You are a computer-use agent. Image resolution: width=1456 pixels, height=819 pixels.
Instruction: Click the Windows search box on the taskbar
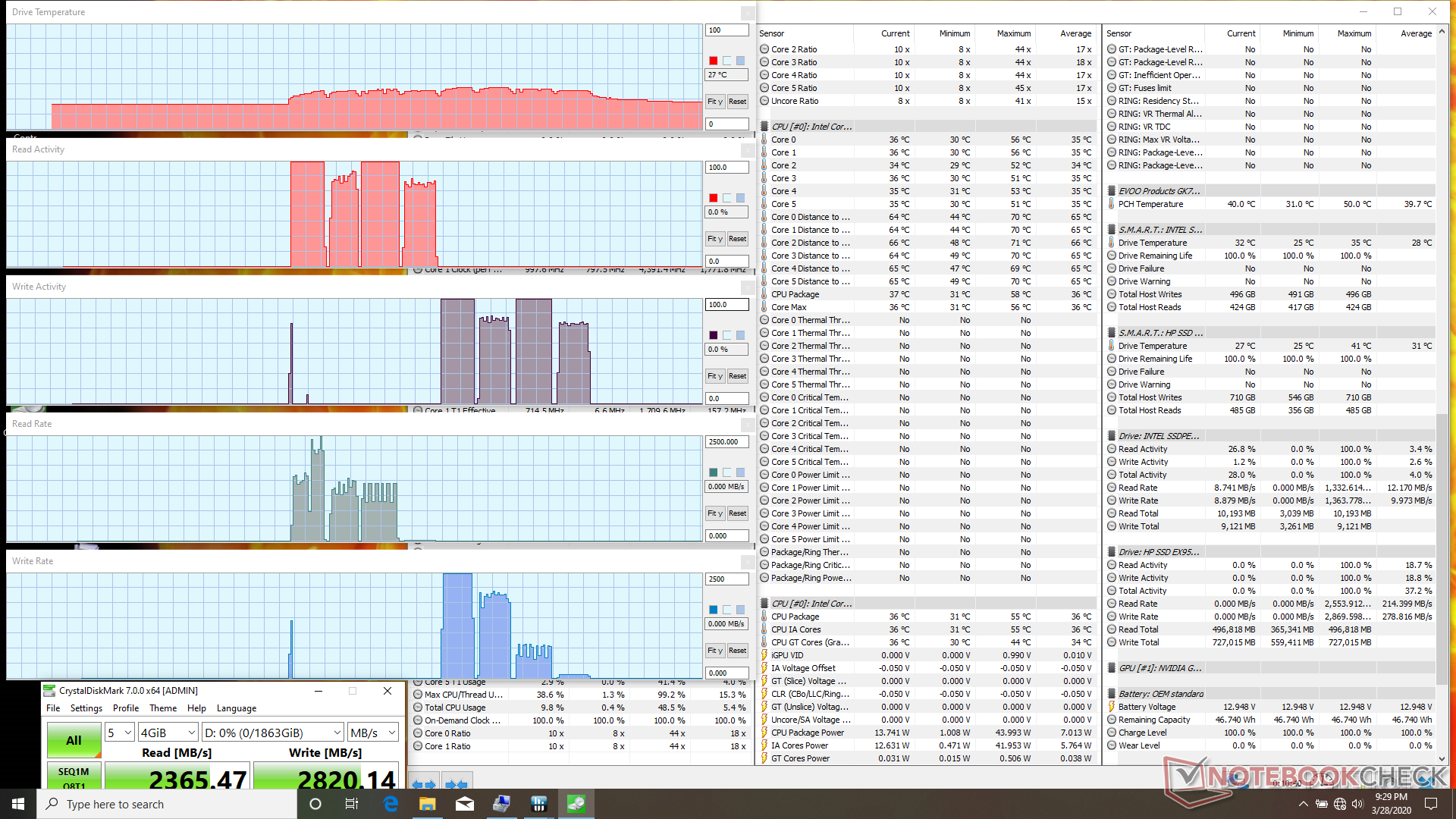coord(167,804)
